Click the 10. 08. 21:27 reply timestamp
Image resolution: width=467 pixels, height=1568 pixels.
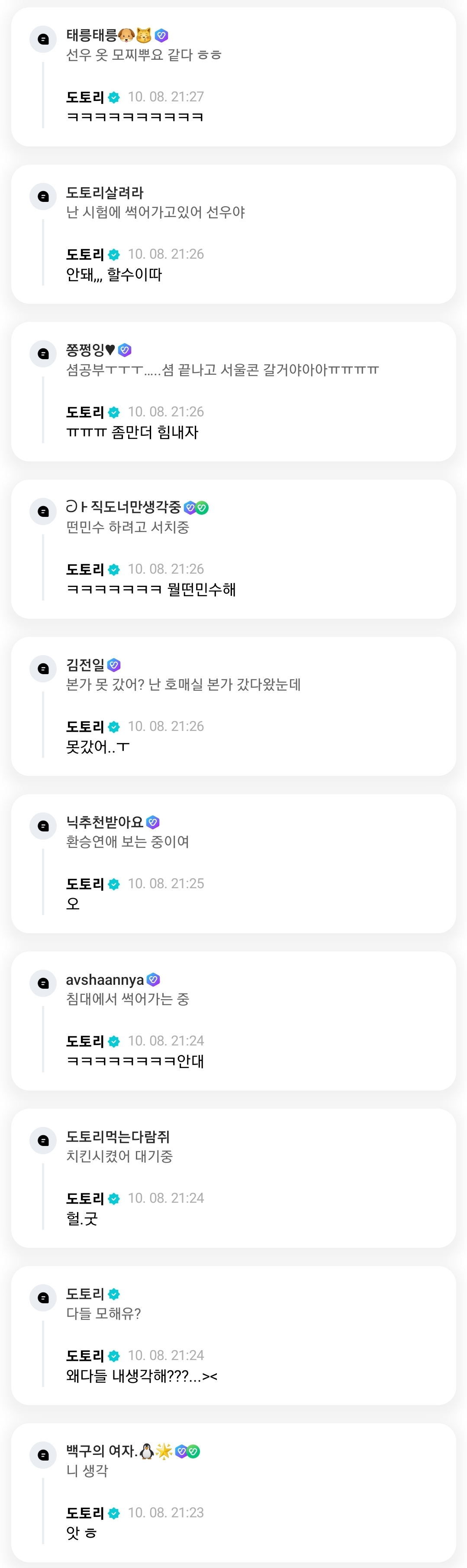point(165,97)
